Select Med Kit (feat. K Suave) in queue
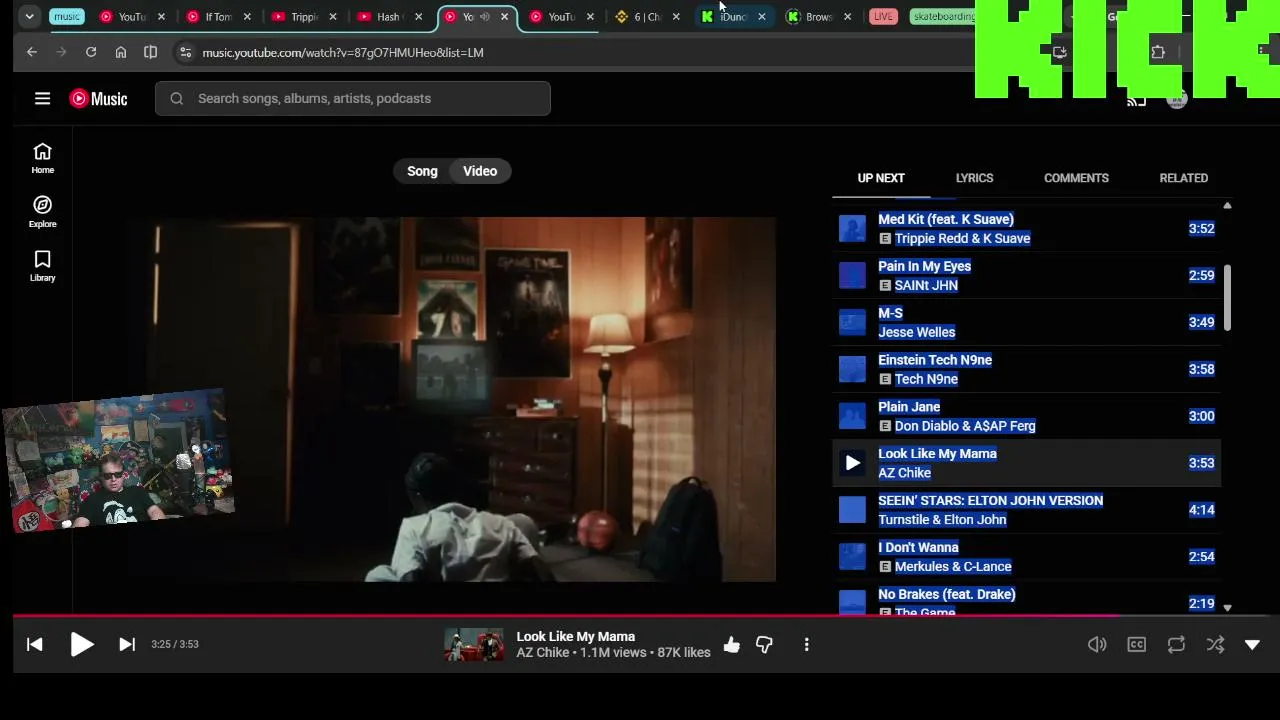The height and width of the screenshot is (720, 1280). (1026, 229)
